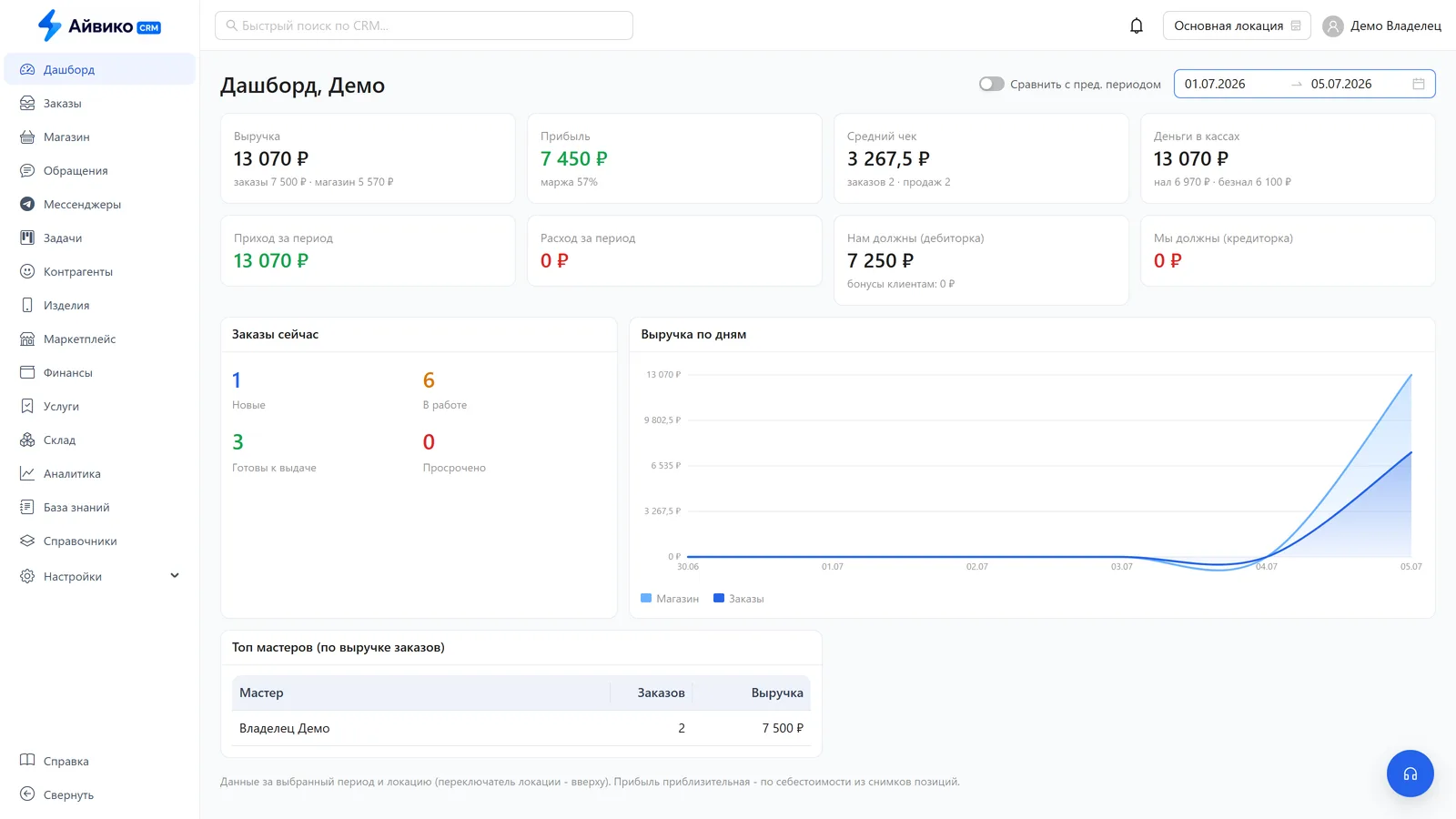Click the Прибыль 7 450 ₽ card
Screen dimensions: 1456x819
674,158
